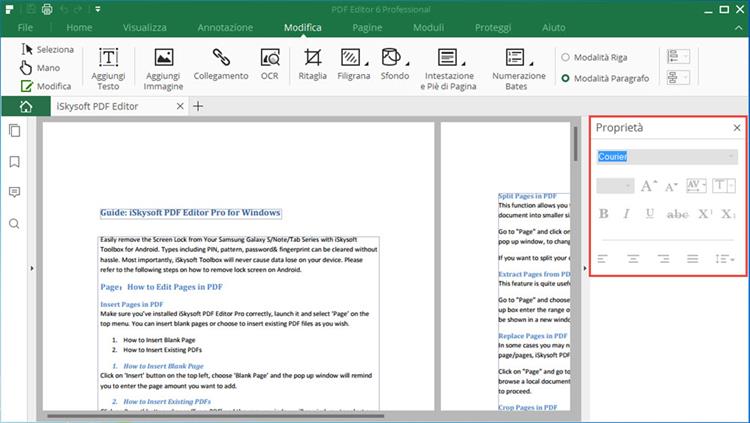Switch to the Moduli tab
Viewport: 750px width, 423px height.
pyautogui.click(x=429, y=28)
